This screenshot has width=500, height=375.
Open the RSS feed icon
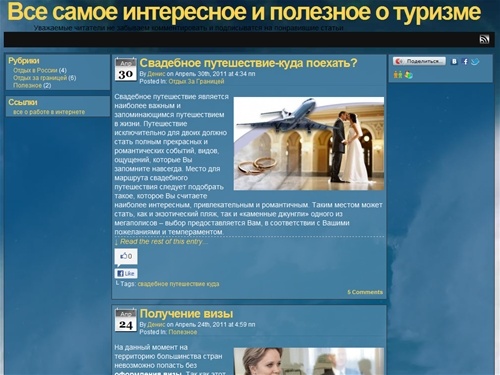(484, 39)
